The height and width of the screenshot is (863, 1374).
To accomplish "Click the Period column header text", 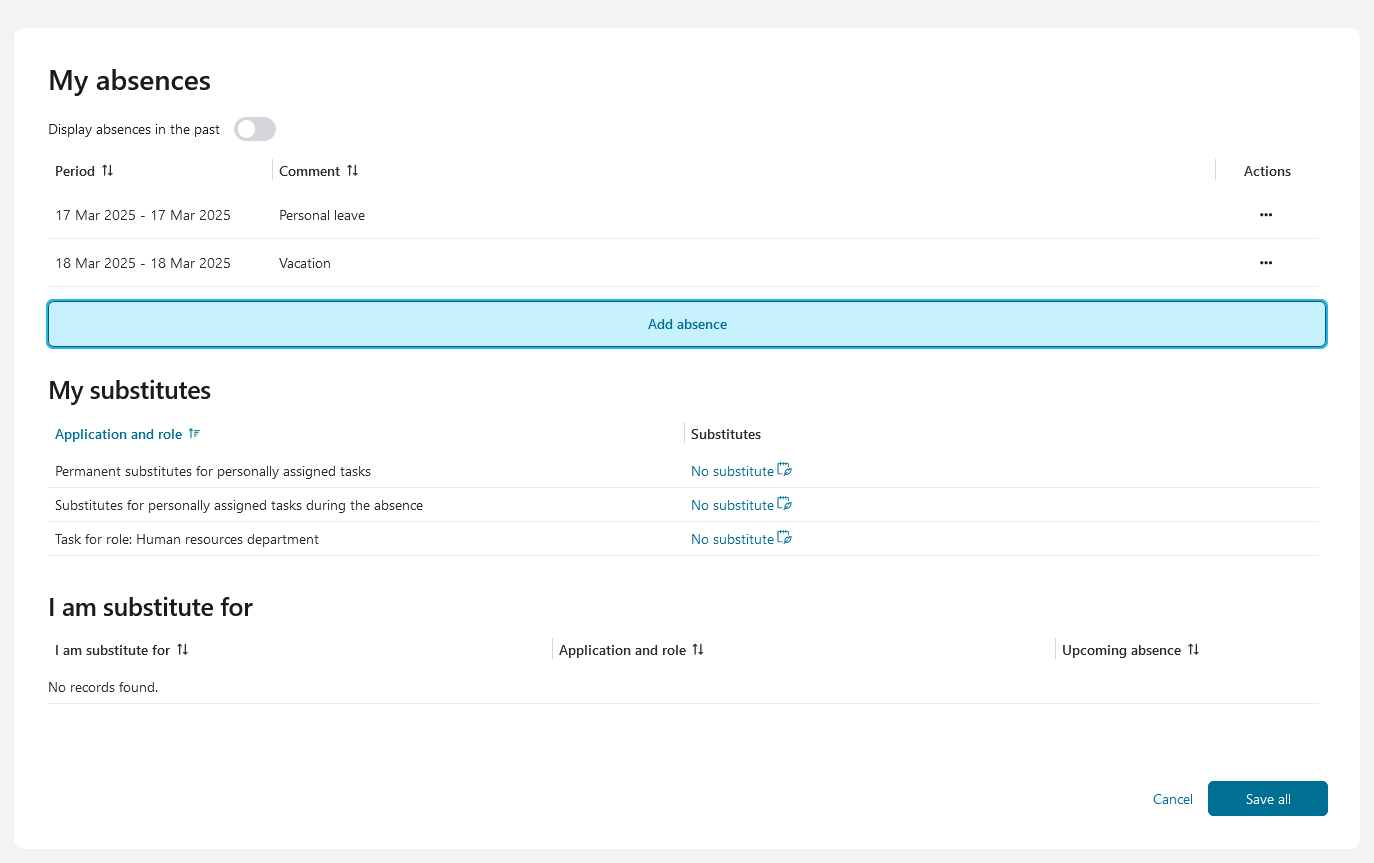I will tap(75, 171).
